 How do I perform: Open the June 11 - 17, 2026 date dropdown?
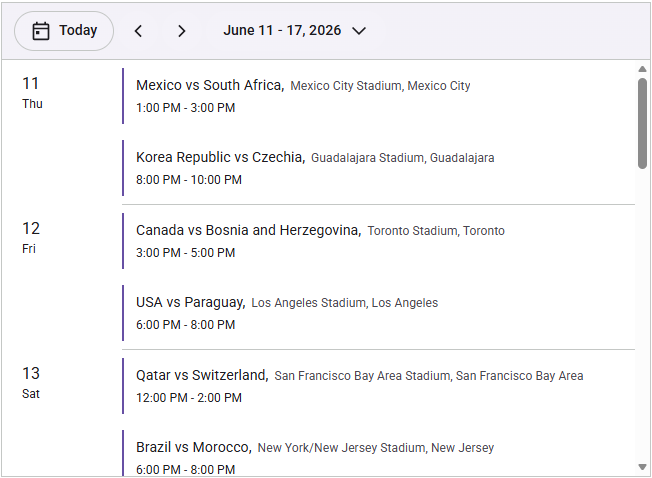[295, 31]
